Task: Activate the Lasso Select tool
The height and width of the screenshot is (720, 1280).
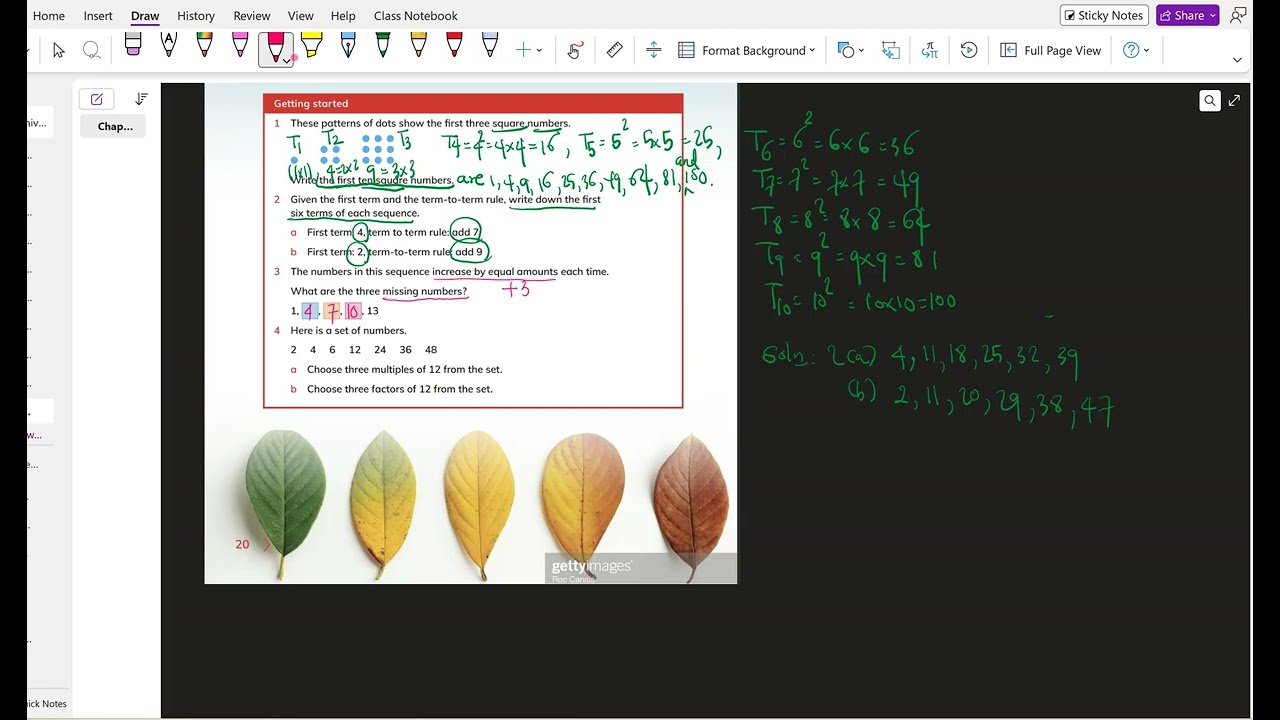Action: (92, 50)
